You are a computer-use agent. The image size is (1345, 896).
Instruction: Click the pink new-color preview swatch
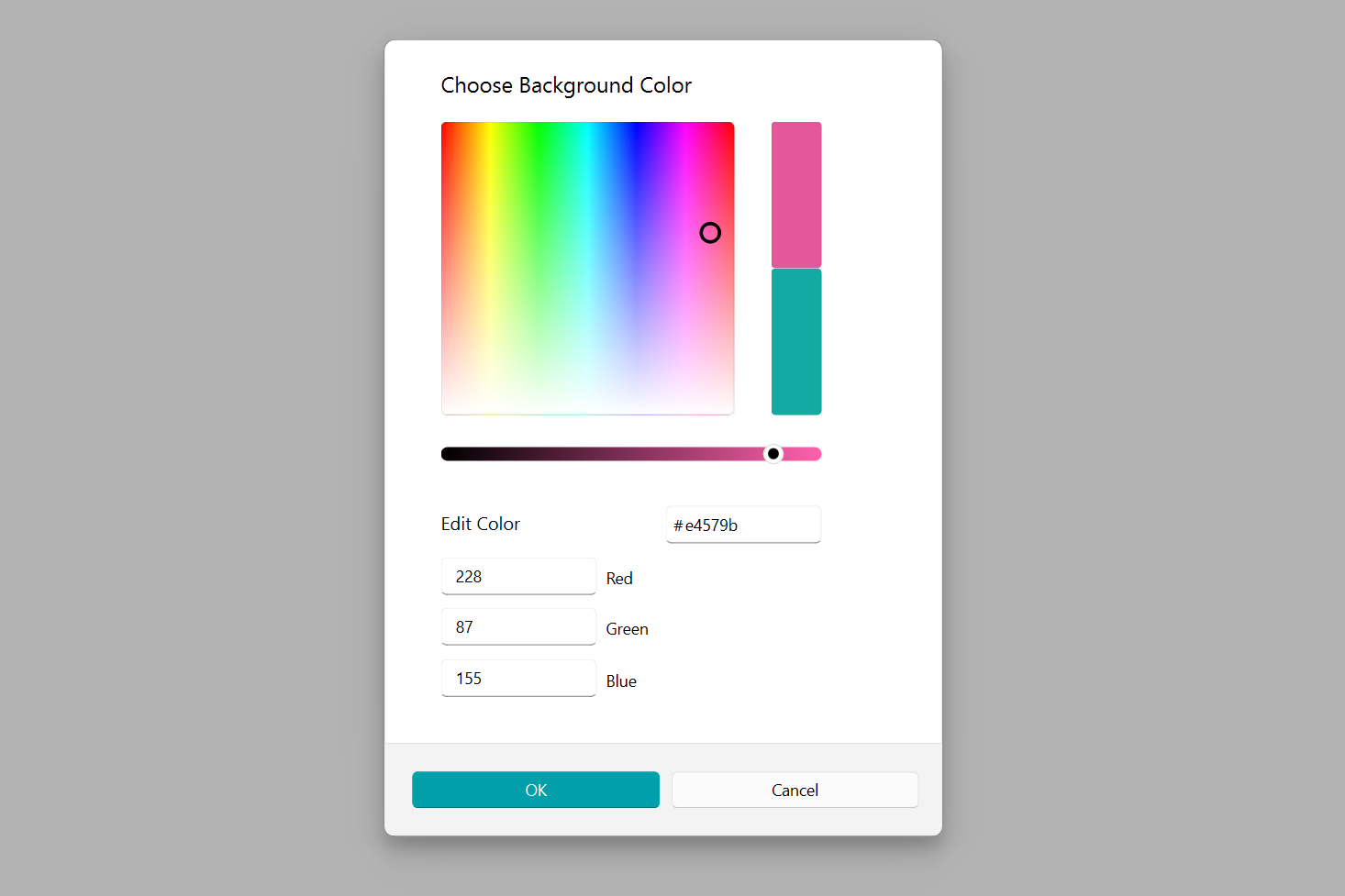pos(796,194)
